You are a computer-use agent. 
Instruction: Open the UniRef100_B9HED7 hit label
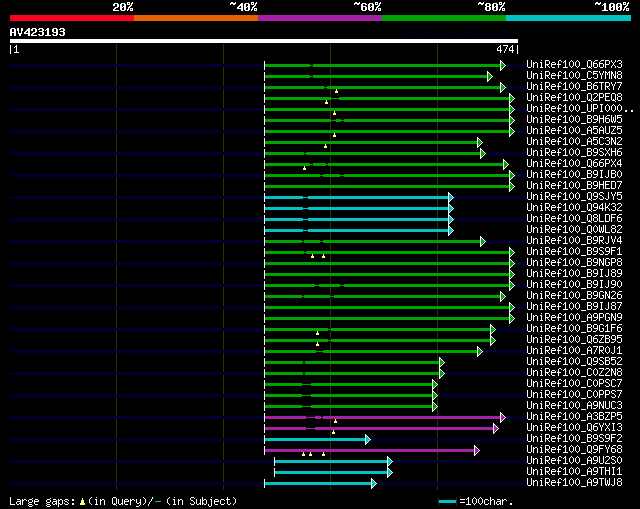[x=574, y=186]
